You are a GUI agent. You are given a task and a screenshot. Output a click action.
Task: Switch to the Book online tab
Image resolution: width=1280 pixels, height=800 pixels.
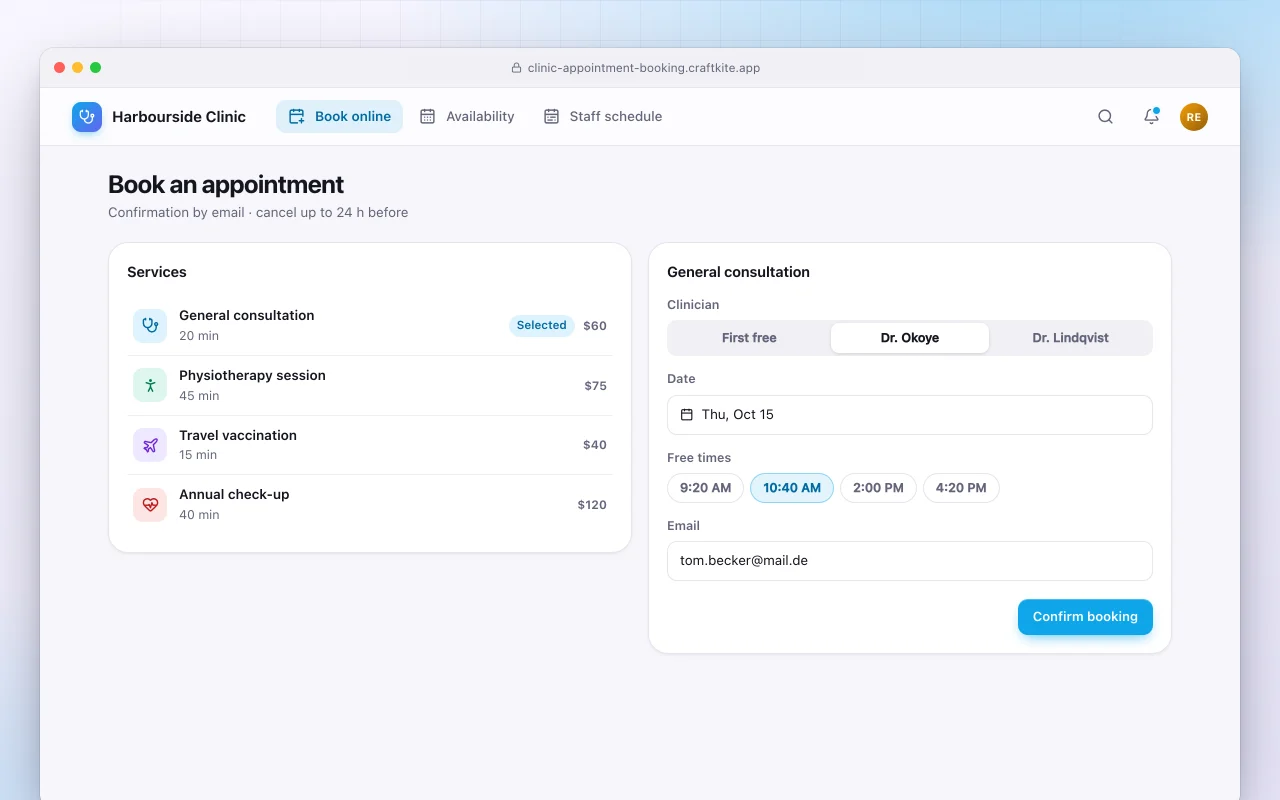pyautogui.click(x=339, y=117)
